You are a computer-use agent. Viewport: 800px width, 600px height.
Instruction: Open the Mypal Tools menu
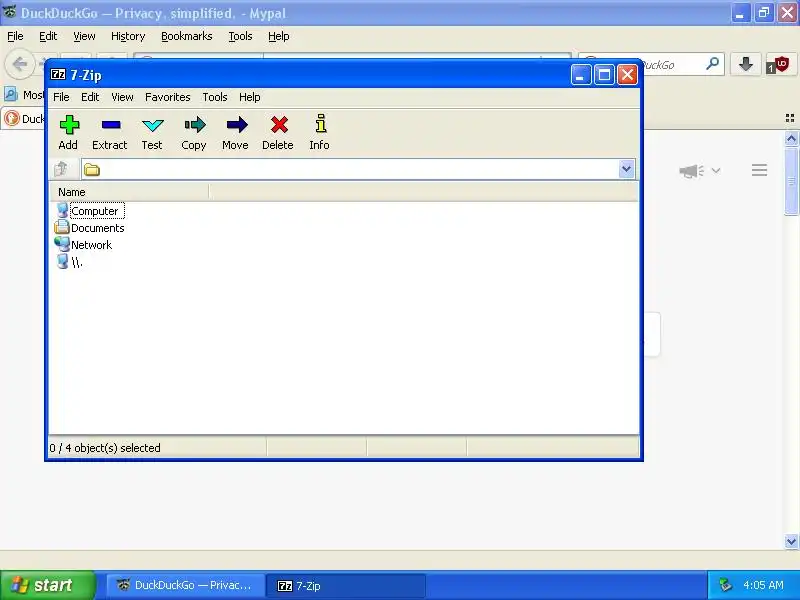pyautogui.click(x=240, y=36)
